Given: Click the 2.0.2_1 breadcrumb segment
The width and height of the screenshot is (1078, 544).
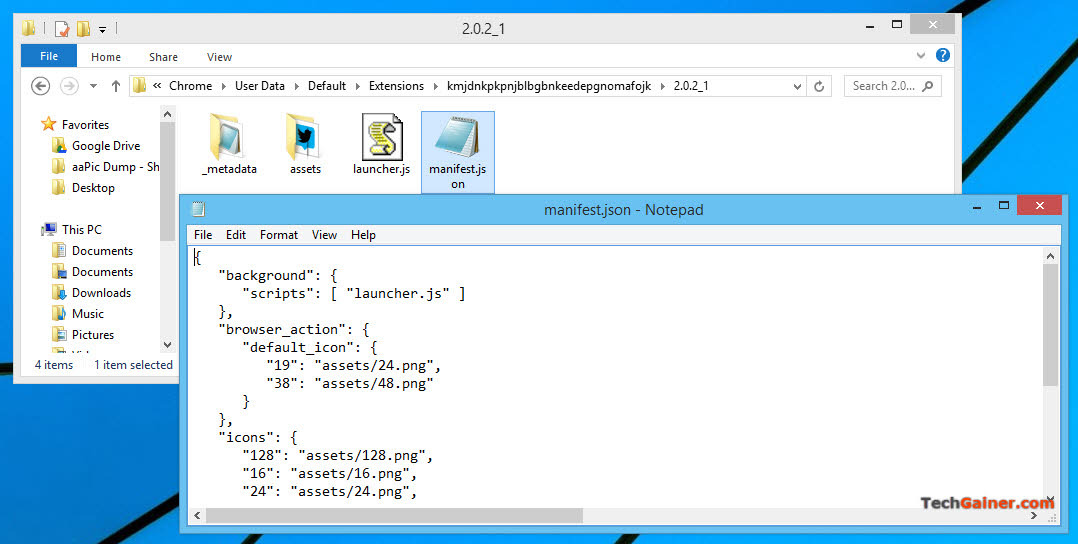Looking at the screenshot, I should (691, 86).
